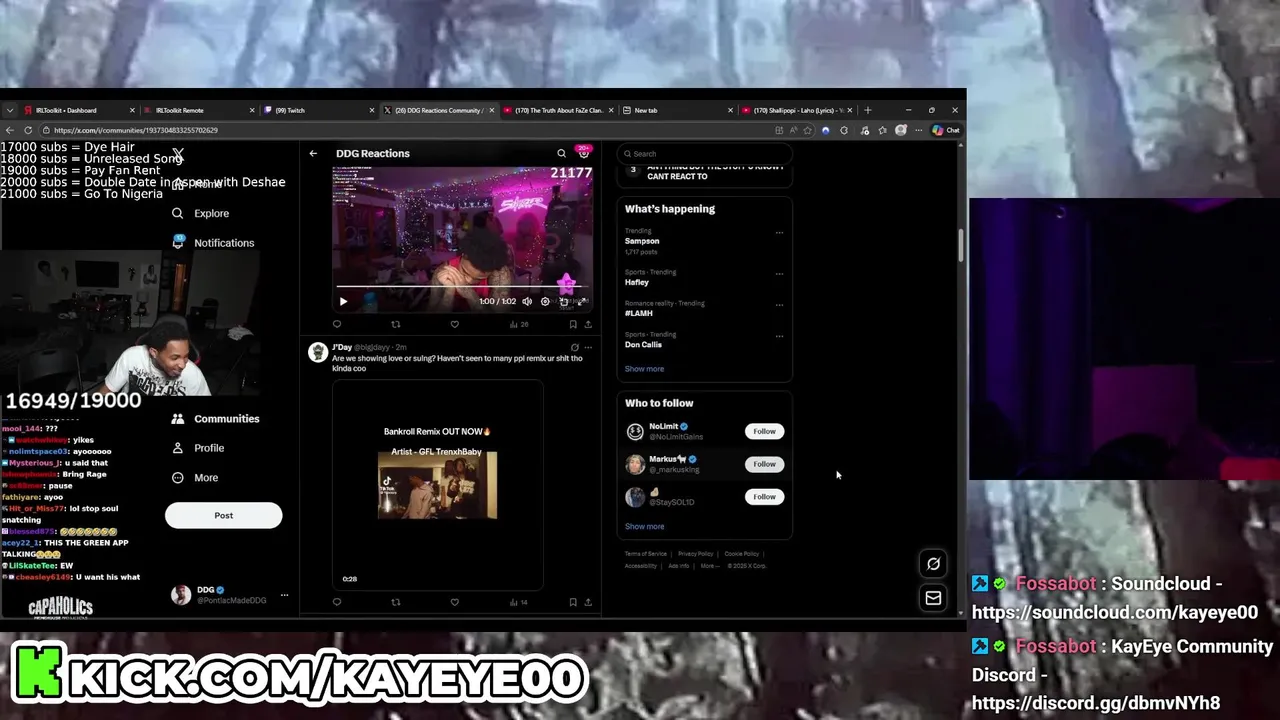Open Grok floating button
The image size is (1280, 720).
pyautogui.click(x=933, y=564)
